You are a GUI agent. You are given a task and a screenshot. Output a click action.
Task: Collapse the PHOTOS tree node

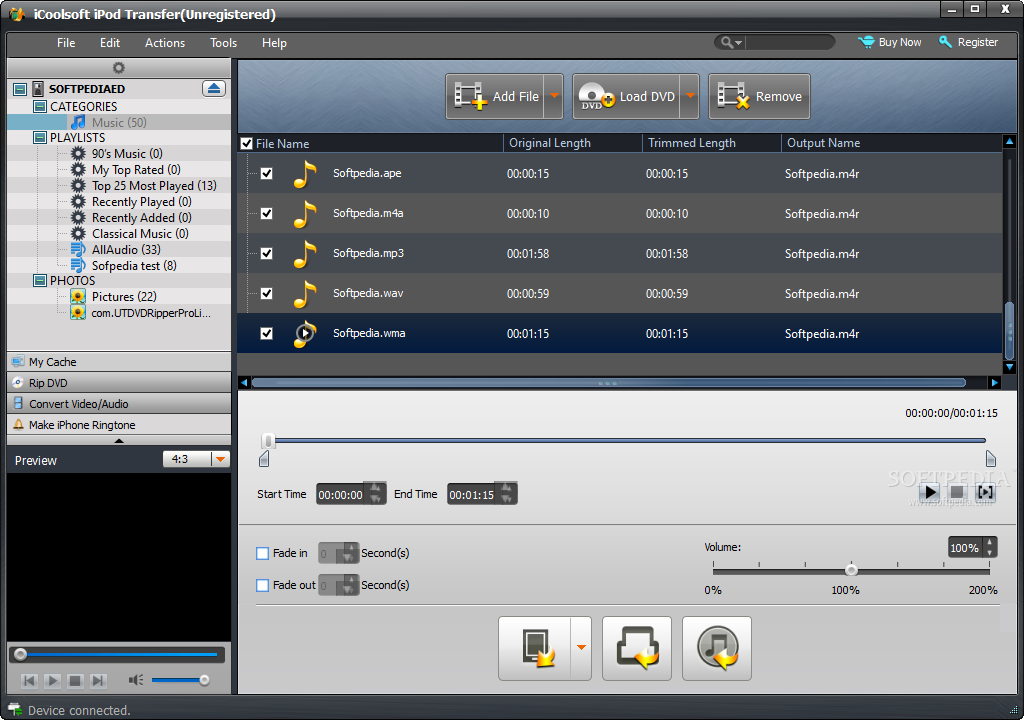(40, 281)
